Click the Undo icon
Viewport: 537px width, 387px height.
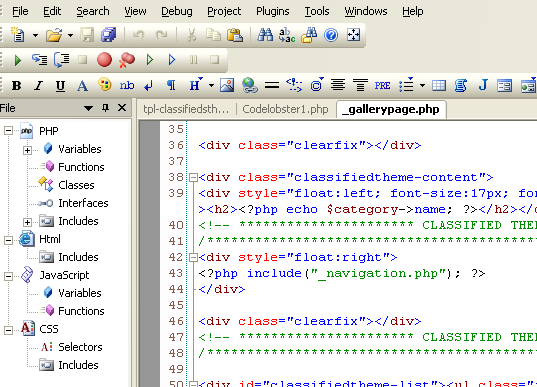[x=138, y=35]
